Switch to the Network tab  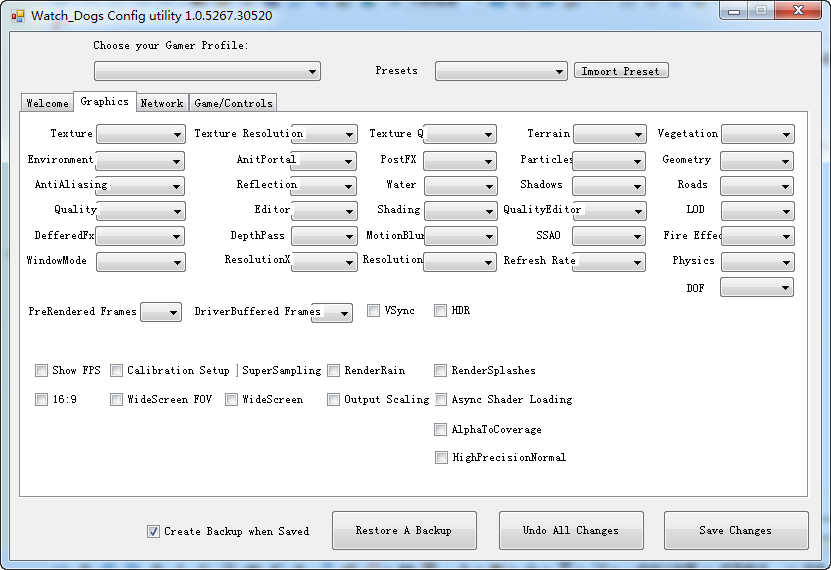[x=162, y=103]
